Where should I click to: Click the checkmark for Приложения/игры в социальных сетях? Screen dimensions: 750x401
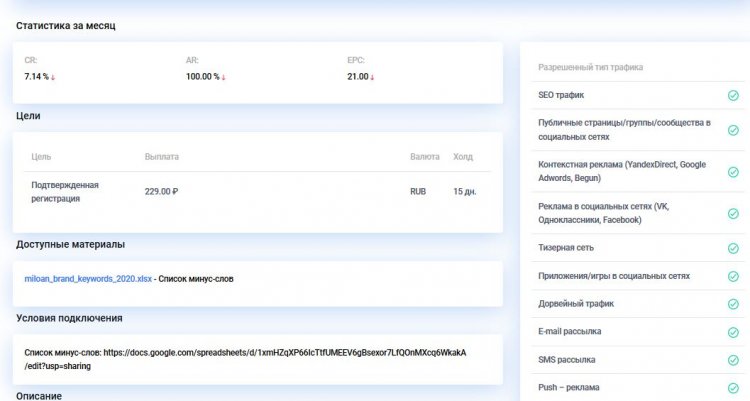point(733,276)
